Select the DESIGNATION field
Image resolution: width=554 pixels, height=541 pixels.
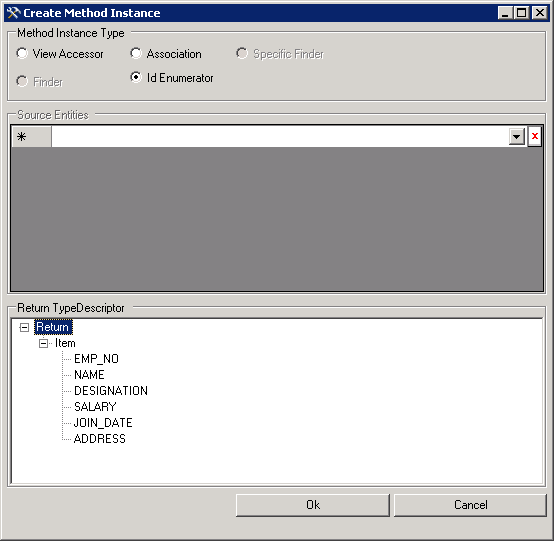click(111, 391)
